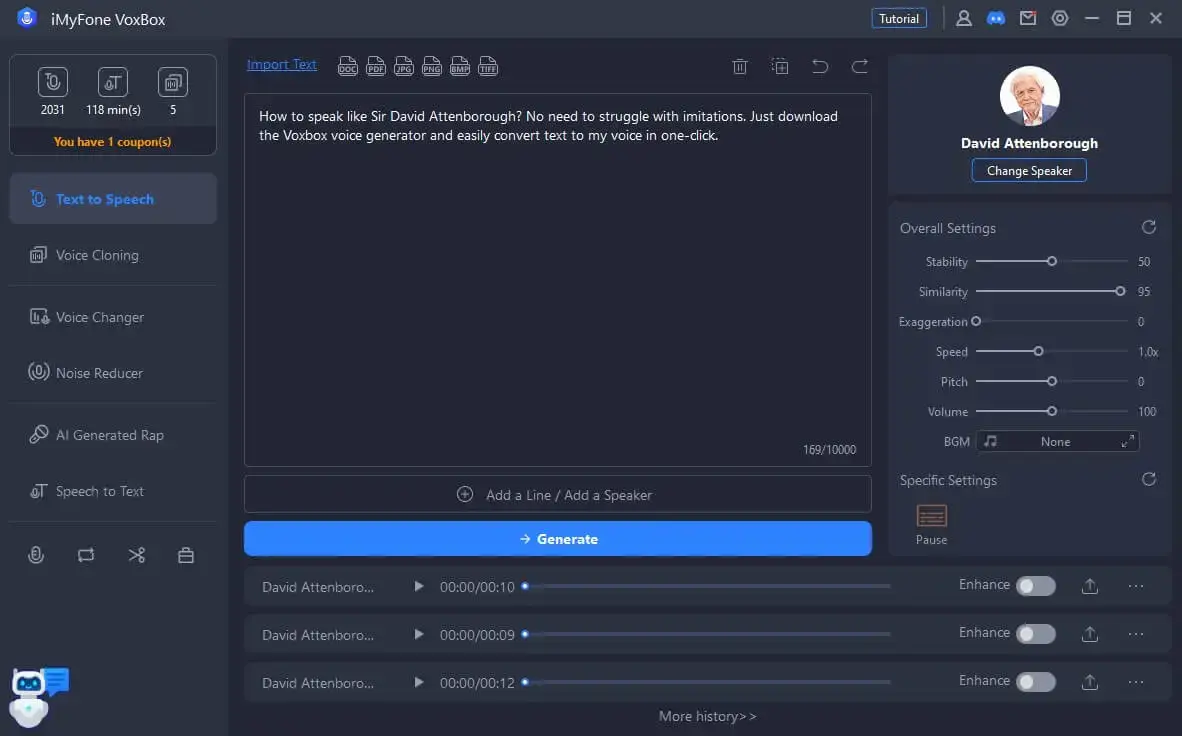Import a BMP image
The image size is (1182, 736).
pyautogui.click(x=460, y=66)
